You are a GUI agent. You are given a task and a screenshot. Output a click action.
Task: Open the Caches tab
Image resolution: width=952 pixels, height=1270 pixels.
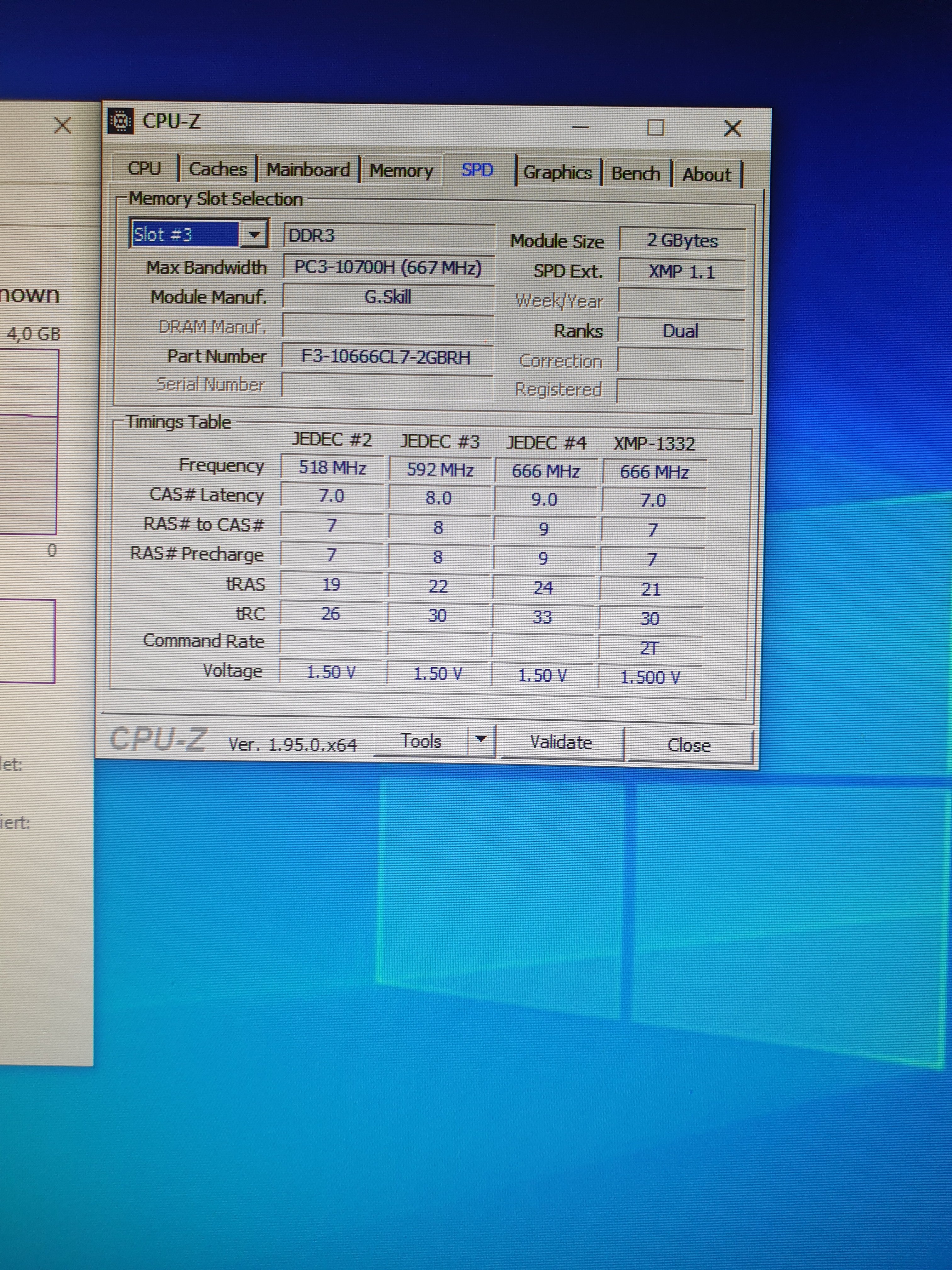218,169
